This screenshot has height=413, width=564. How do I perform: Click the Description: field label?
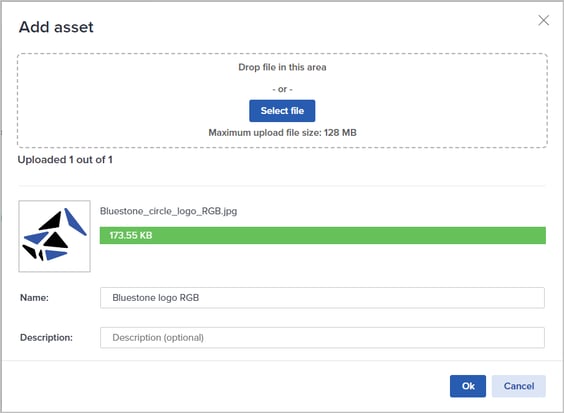point(46,337)
